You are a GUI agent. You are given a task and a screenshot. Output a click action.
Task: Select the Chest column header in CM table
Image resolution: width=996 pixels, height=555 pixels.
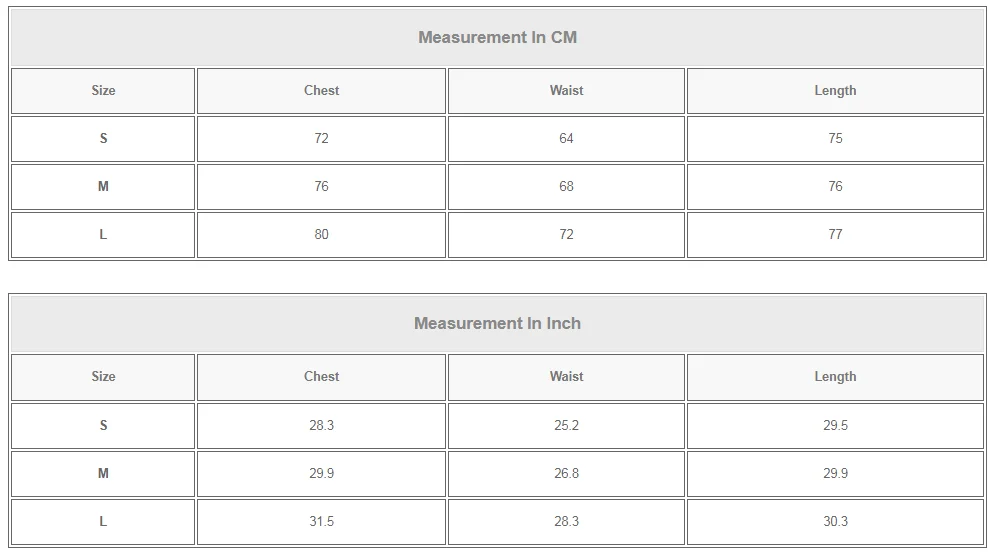pyautogui.click(x=321, y=91)
